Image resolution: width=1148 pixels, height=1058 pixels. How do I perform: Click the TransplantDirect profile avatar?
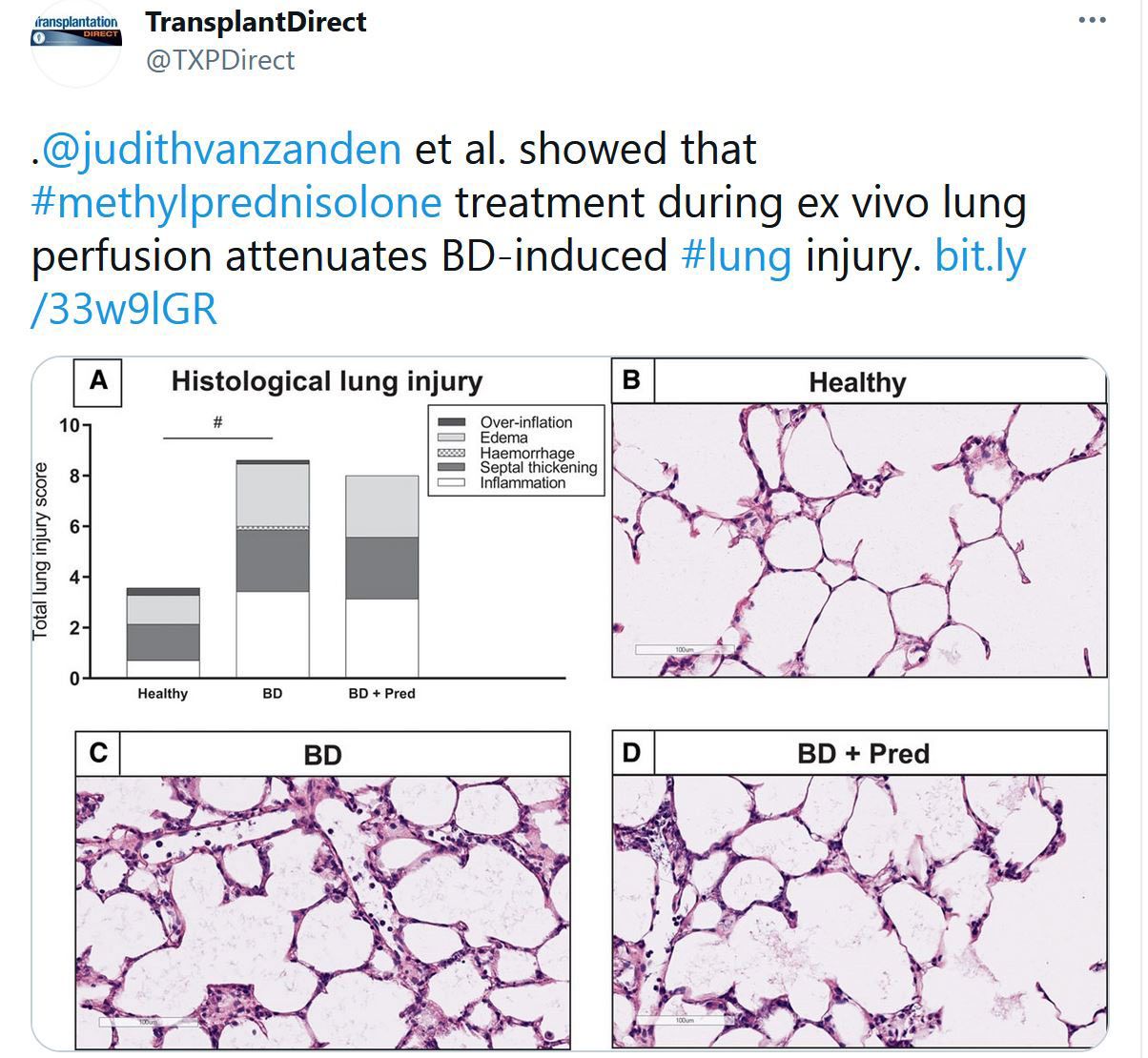74,43
